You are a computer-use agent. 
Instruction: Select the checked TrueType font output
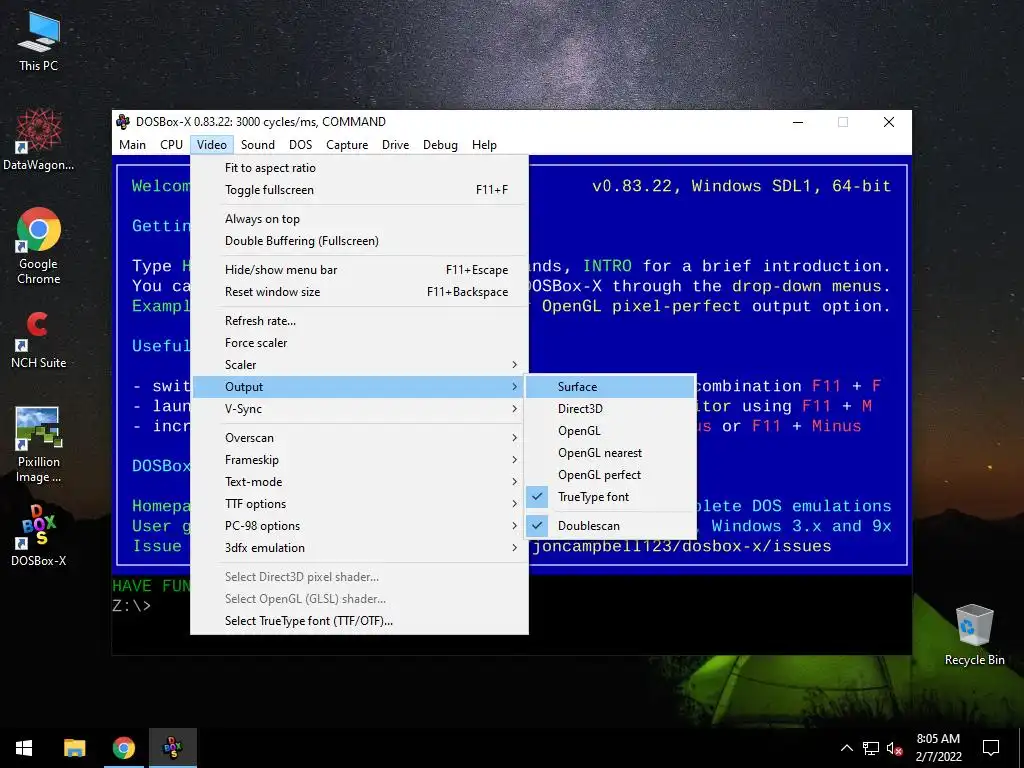(610, 497)
